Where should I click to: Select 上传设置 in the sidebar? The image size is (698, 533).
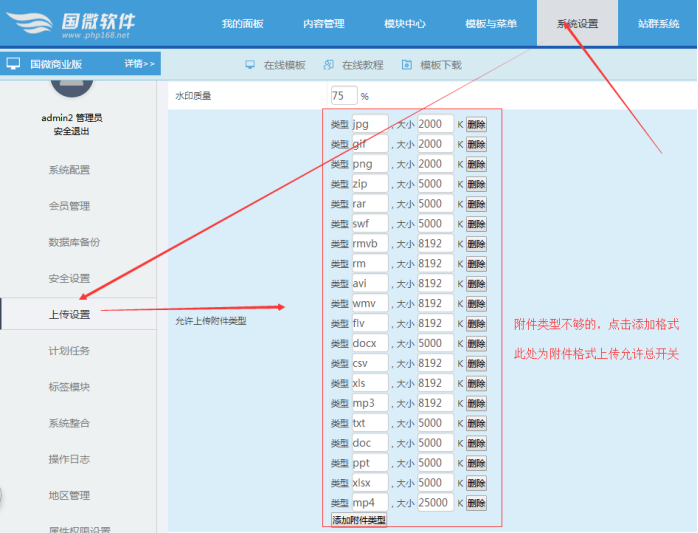[x=69, y=315]
